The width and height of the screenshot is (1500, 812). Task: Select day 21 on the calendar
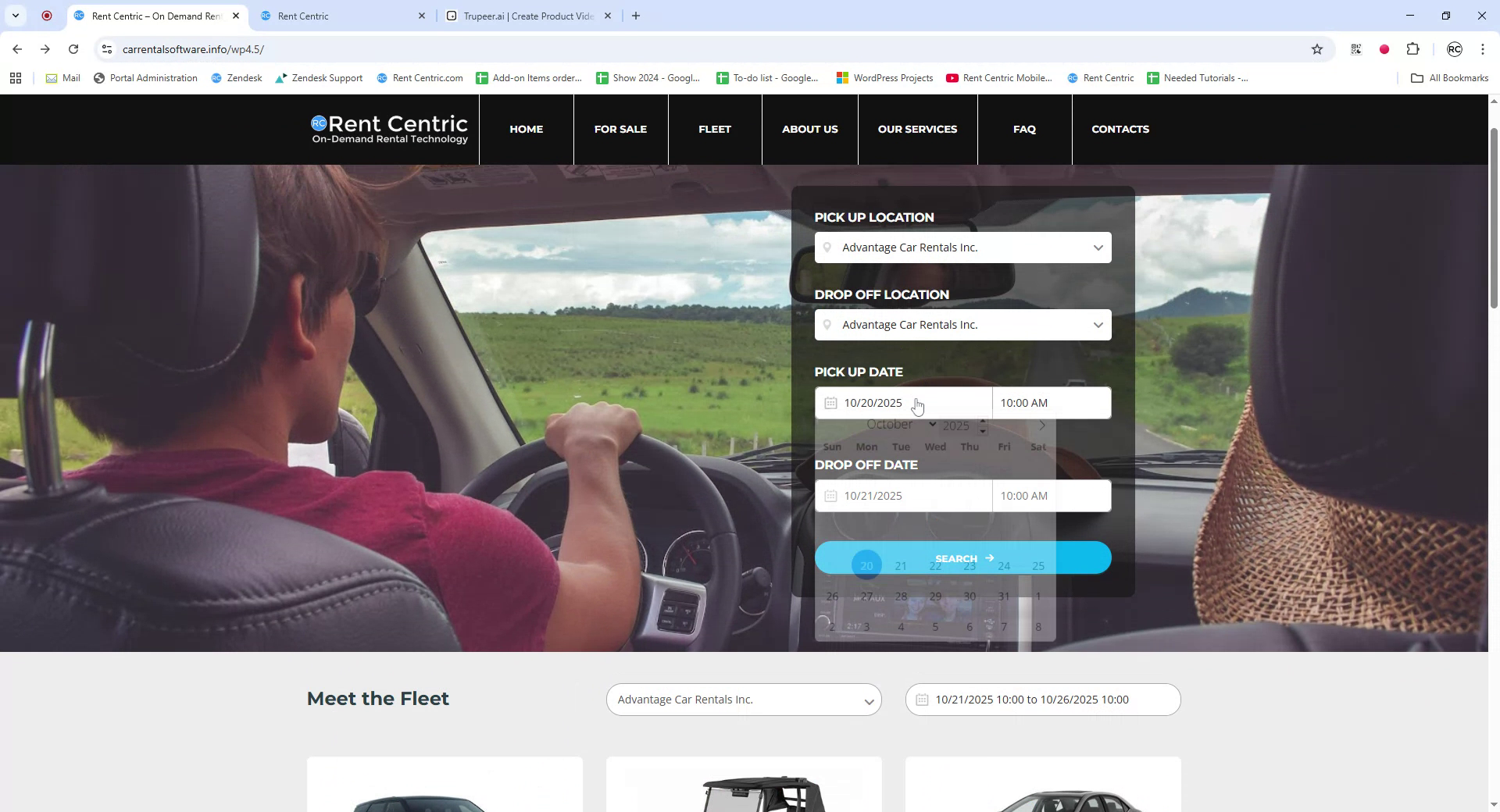pyautogui.click(x=900, y=564)
